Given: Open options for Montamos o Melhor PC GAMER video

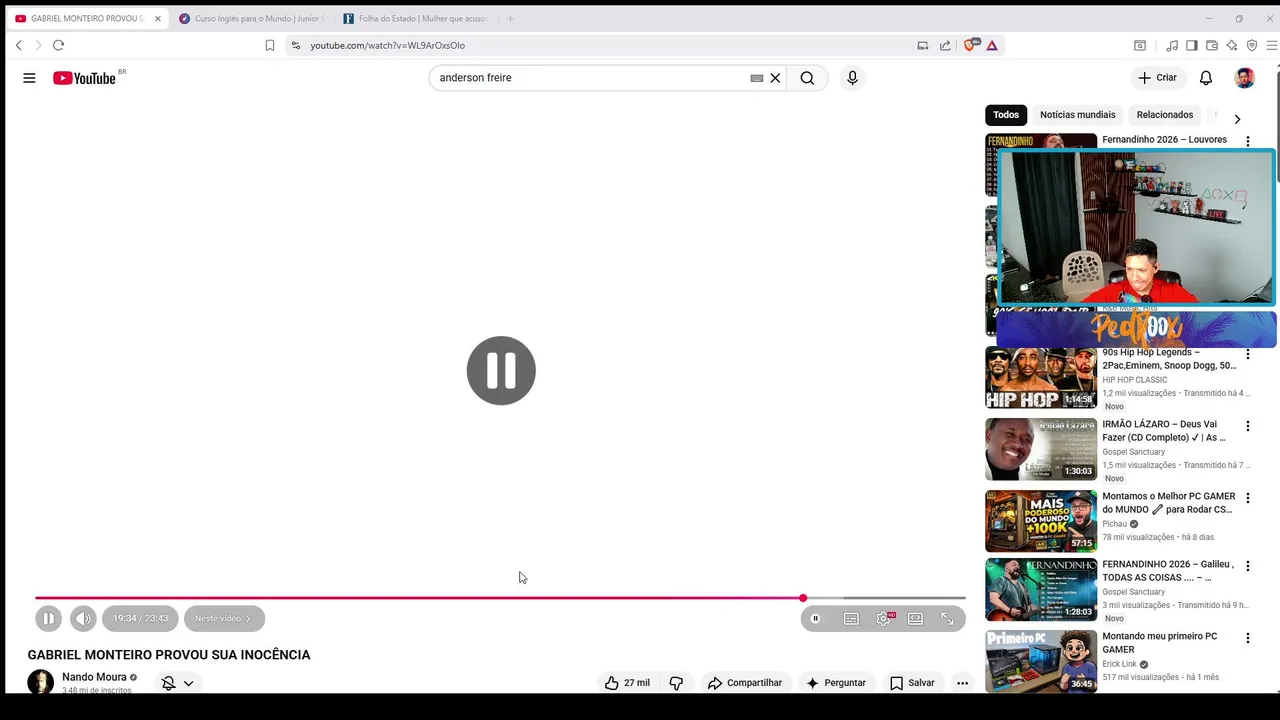Looking at the screenshot, I should 1247,499.
